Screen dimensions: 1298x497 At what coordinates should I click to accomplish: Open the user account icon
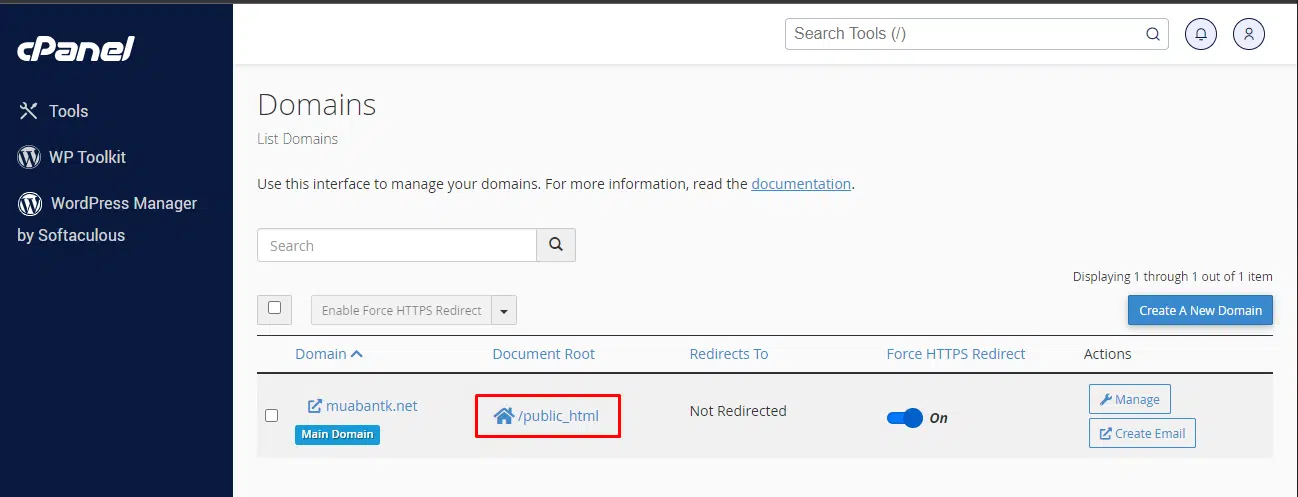coord(1248,34)
